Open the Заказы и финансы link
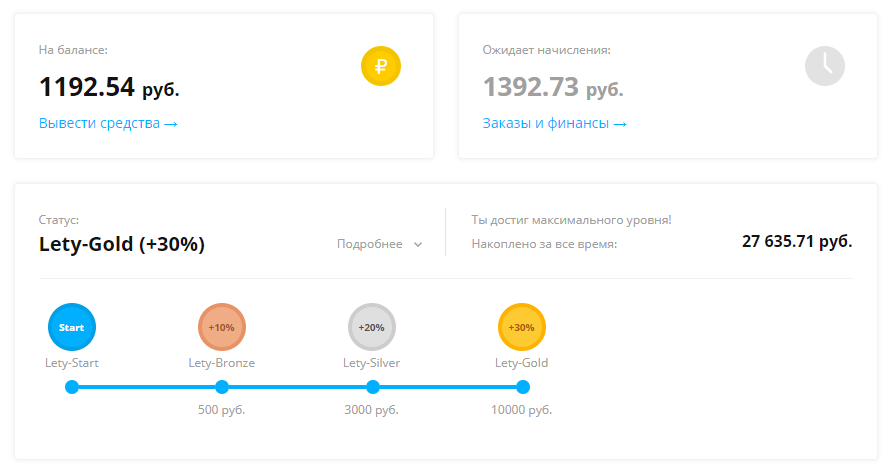Viewport: 885px width, 471px height. tap(554, 123)
